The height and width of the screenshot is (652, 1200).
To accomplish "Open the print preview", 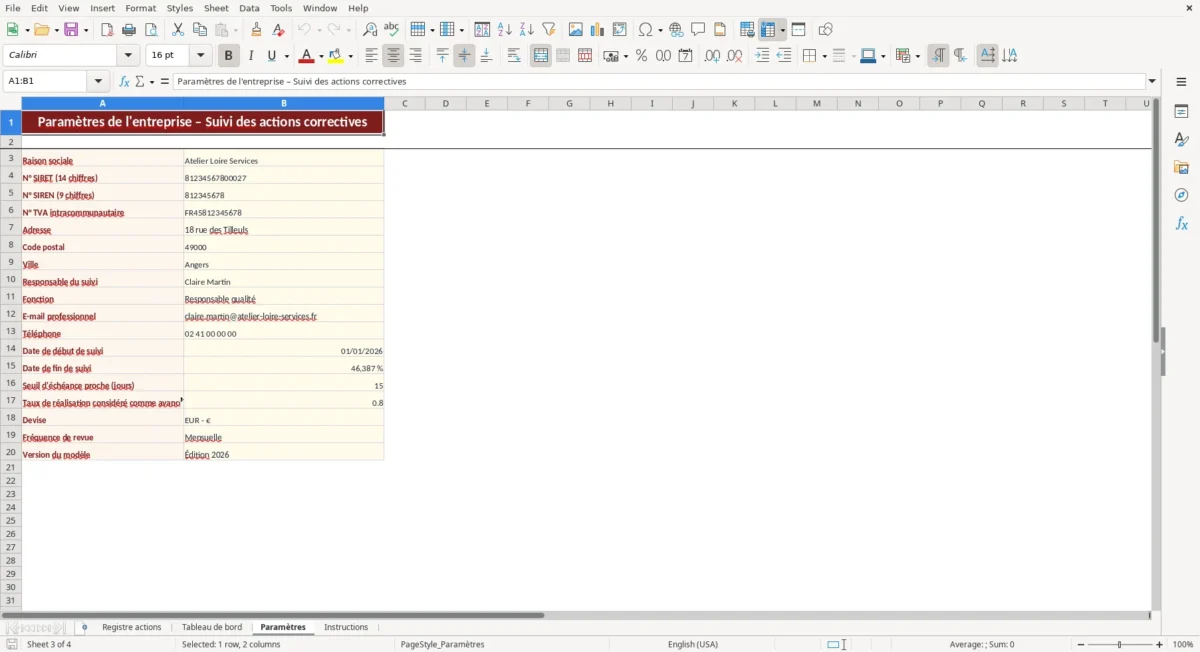I will click(x=151, y=30).
